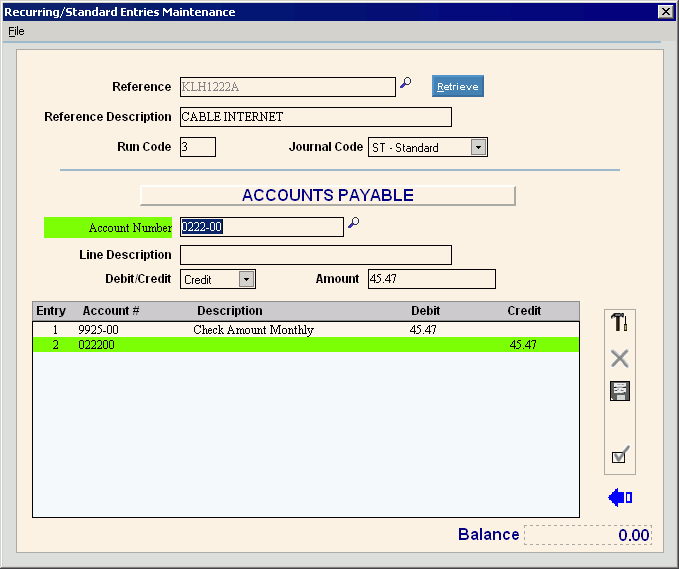Click the Amount input field
679x569 pixels.
pyautogui.click(x=431, y=279)
